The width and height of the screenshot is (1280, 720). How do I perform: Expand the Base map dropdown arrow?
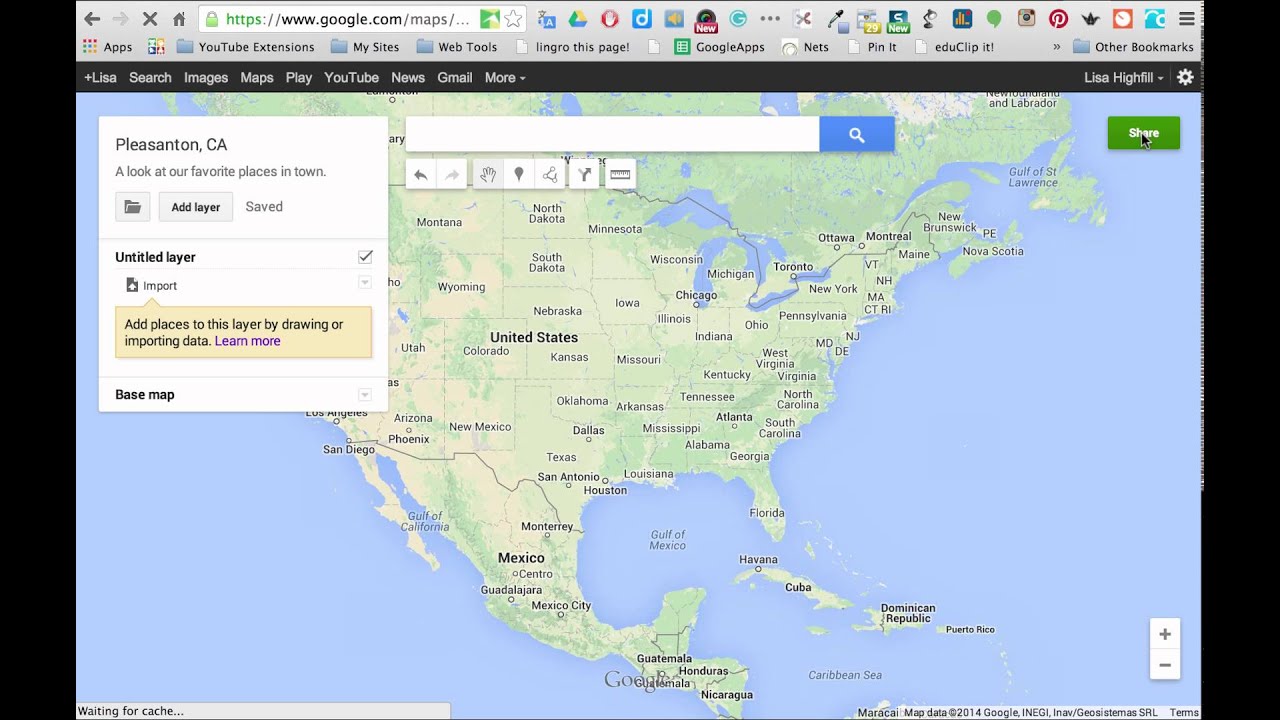click(365, 395)
